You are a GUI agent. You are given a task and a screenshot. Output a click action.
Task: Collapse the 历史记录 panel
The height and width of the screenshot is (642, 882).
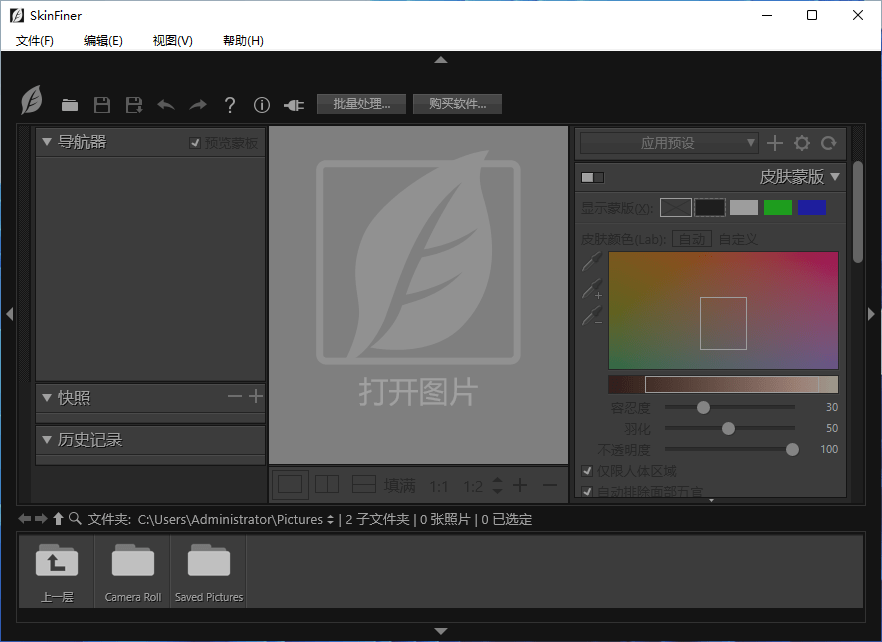pyautogui.click(x=47, y=439)
